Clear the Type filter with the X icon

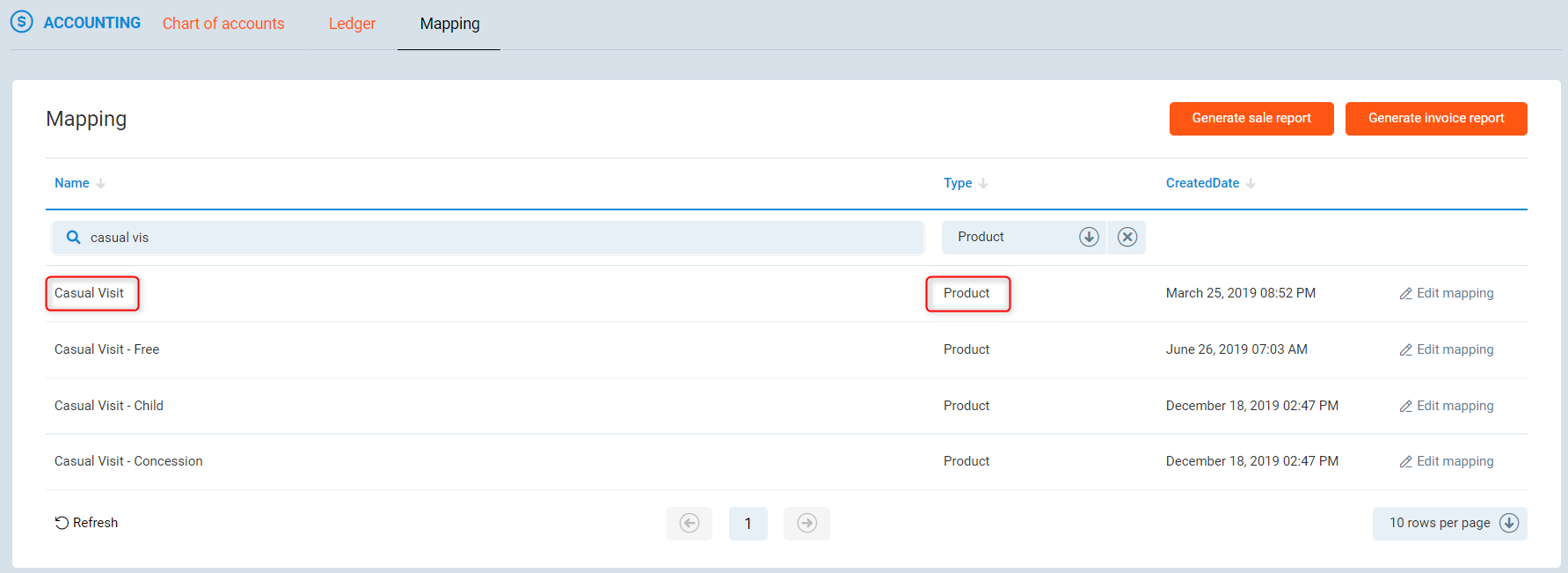[x=1127, y=237]
